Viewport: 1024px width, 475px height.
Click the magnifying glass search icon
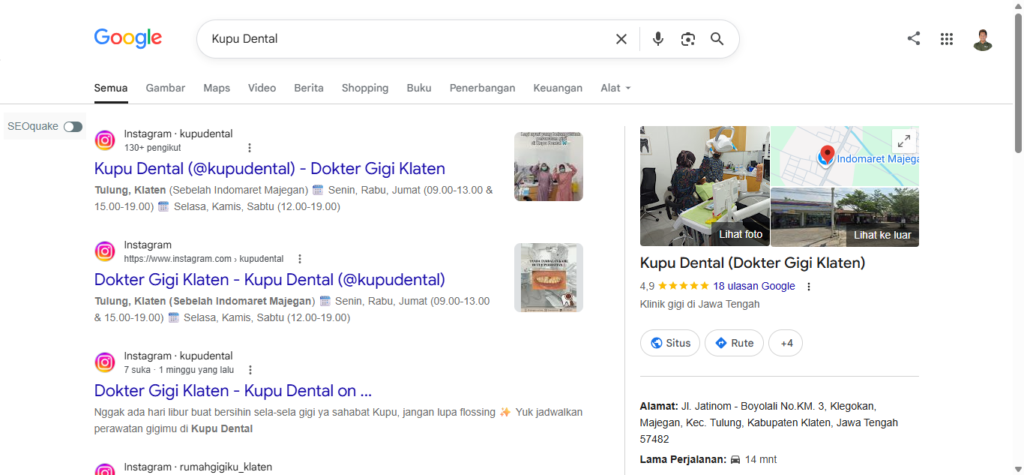tap(717, 39)
